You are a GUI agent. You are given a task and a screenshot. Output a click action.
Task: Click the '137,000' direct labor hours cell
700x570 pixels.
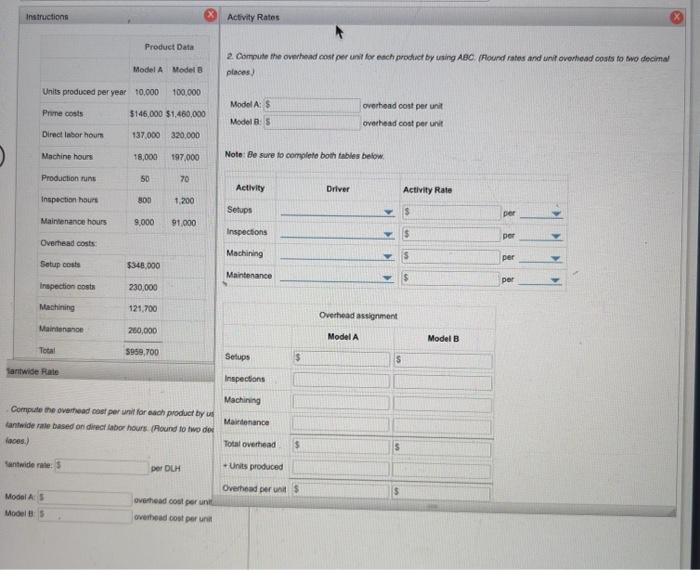[x=146, y=135]
